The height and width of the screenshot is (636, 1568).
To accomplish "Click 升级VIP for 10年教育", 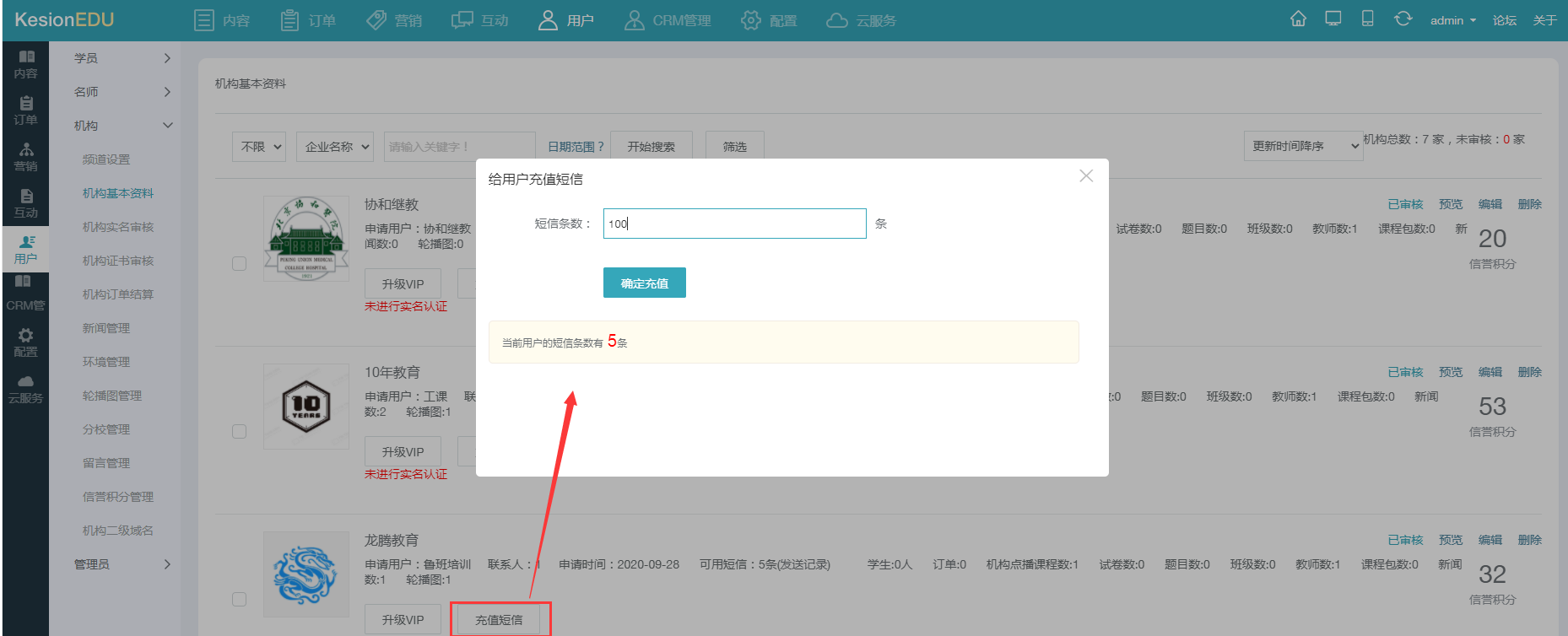I will (403, 452).
